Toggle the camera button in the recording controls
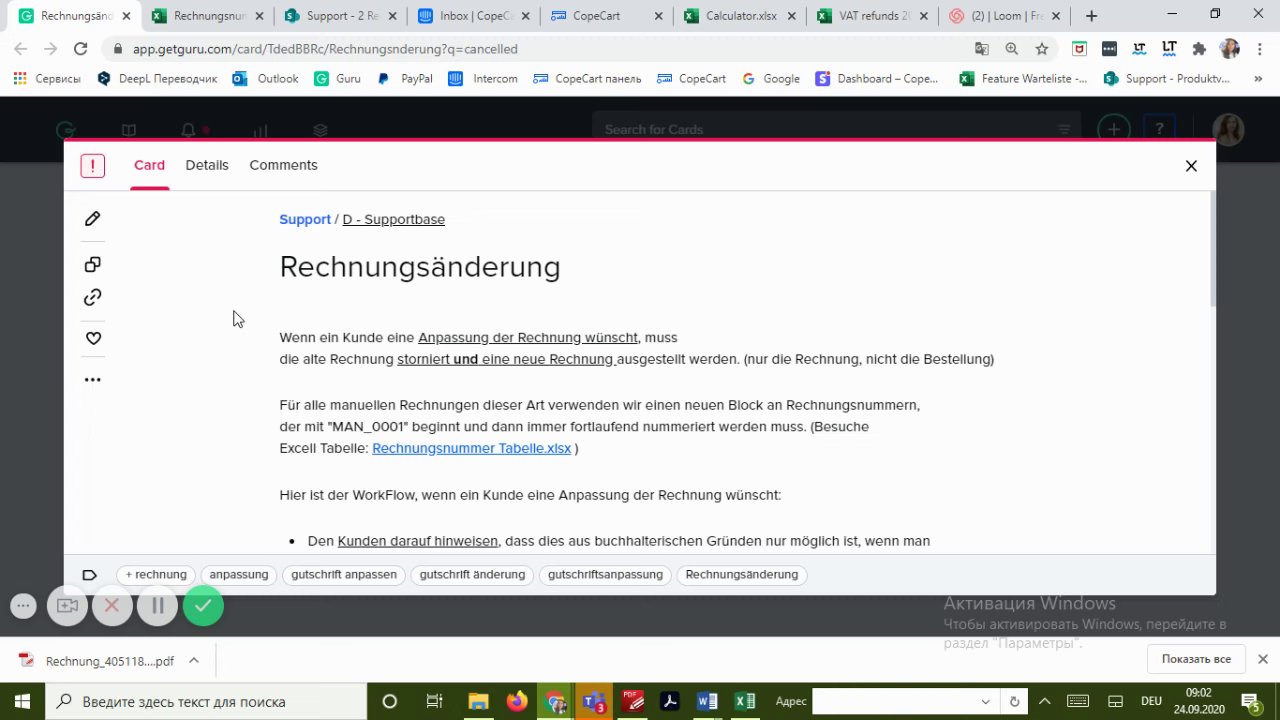The image size is (1280, 720). 67,605
